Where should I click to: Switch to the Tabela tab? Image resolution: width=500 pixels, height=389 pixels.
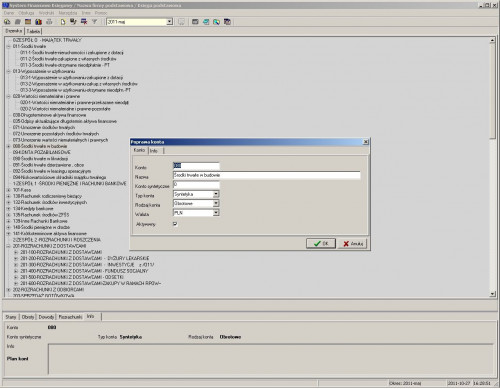coord(33,31)
